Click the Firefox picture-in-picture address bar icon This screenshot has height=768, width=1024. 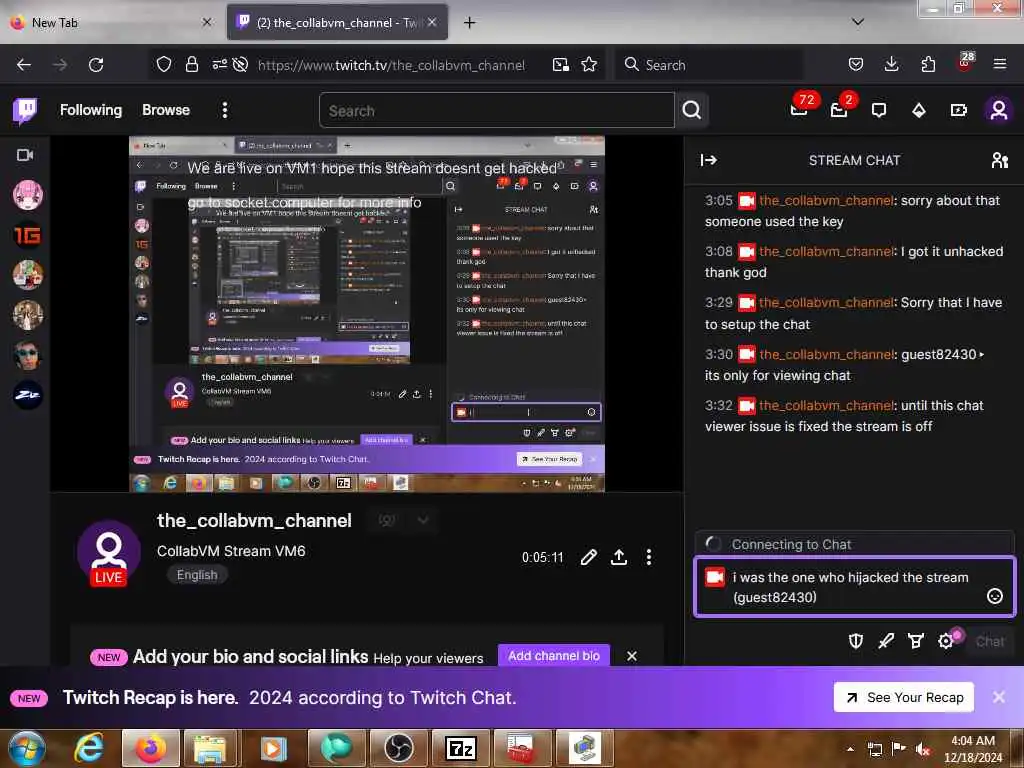(x=560, y=64)
